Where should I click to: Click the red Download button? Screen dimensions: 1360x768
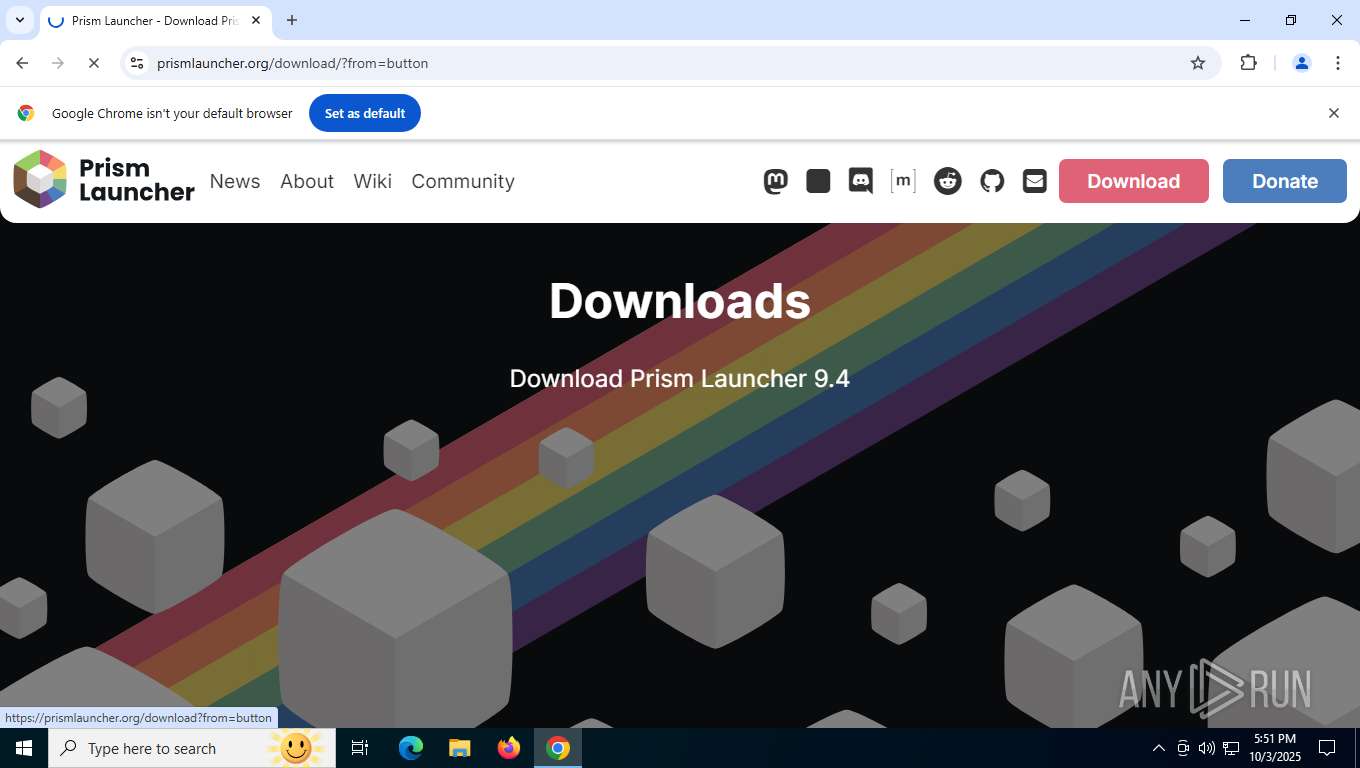point(1134,181)
